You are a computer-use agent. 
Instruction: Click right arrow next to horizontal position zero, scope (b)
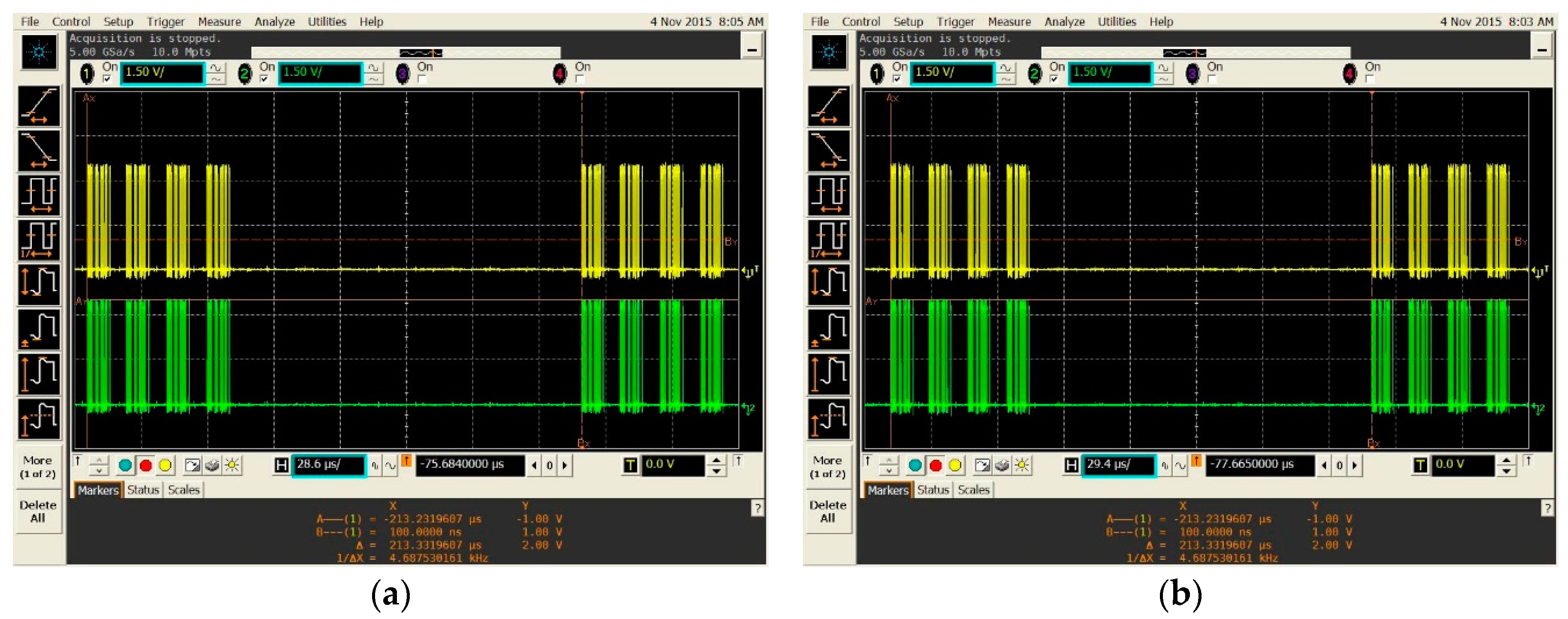click(1355, 466)
